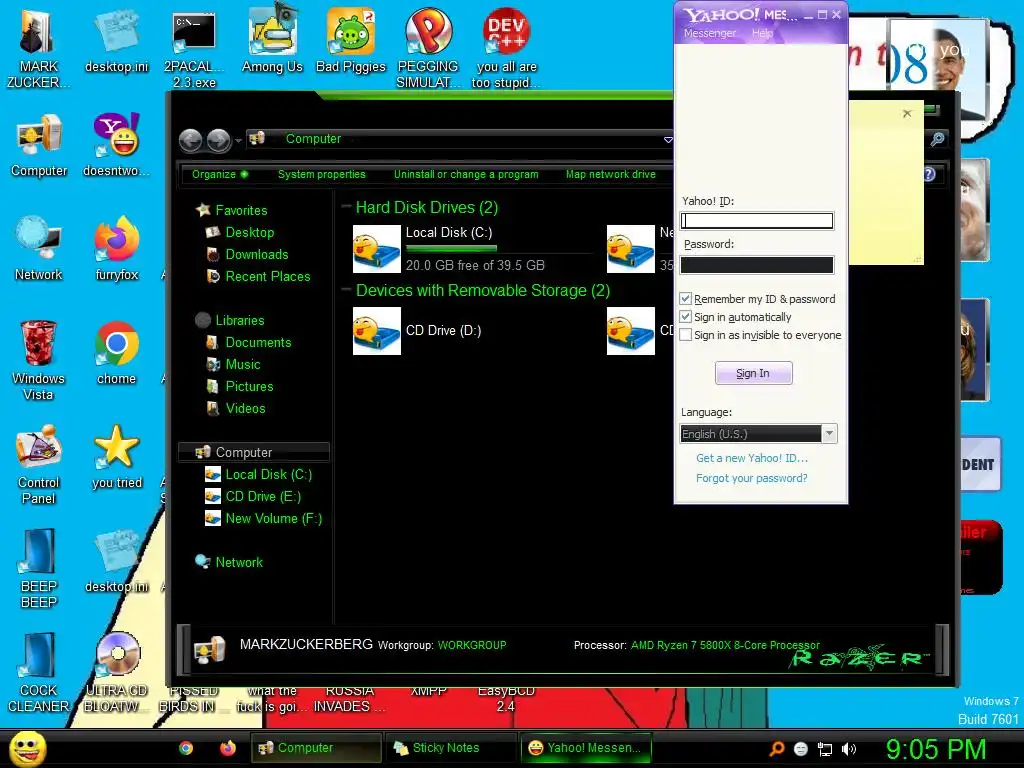Click the Explorer search magnifier icon

[938, 139]
